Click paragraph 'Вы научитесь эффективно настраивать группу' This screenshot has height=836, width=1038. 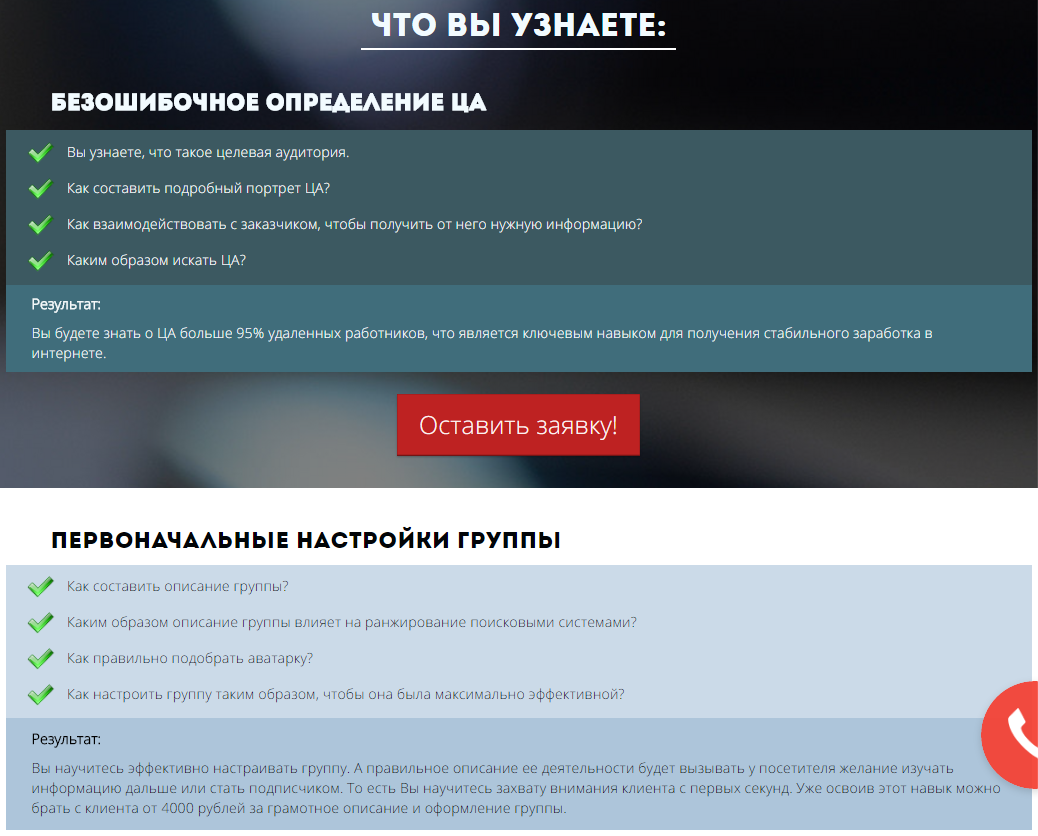[516, 788]
